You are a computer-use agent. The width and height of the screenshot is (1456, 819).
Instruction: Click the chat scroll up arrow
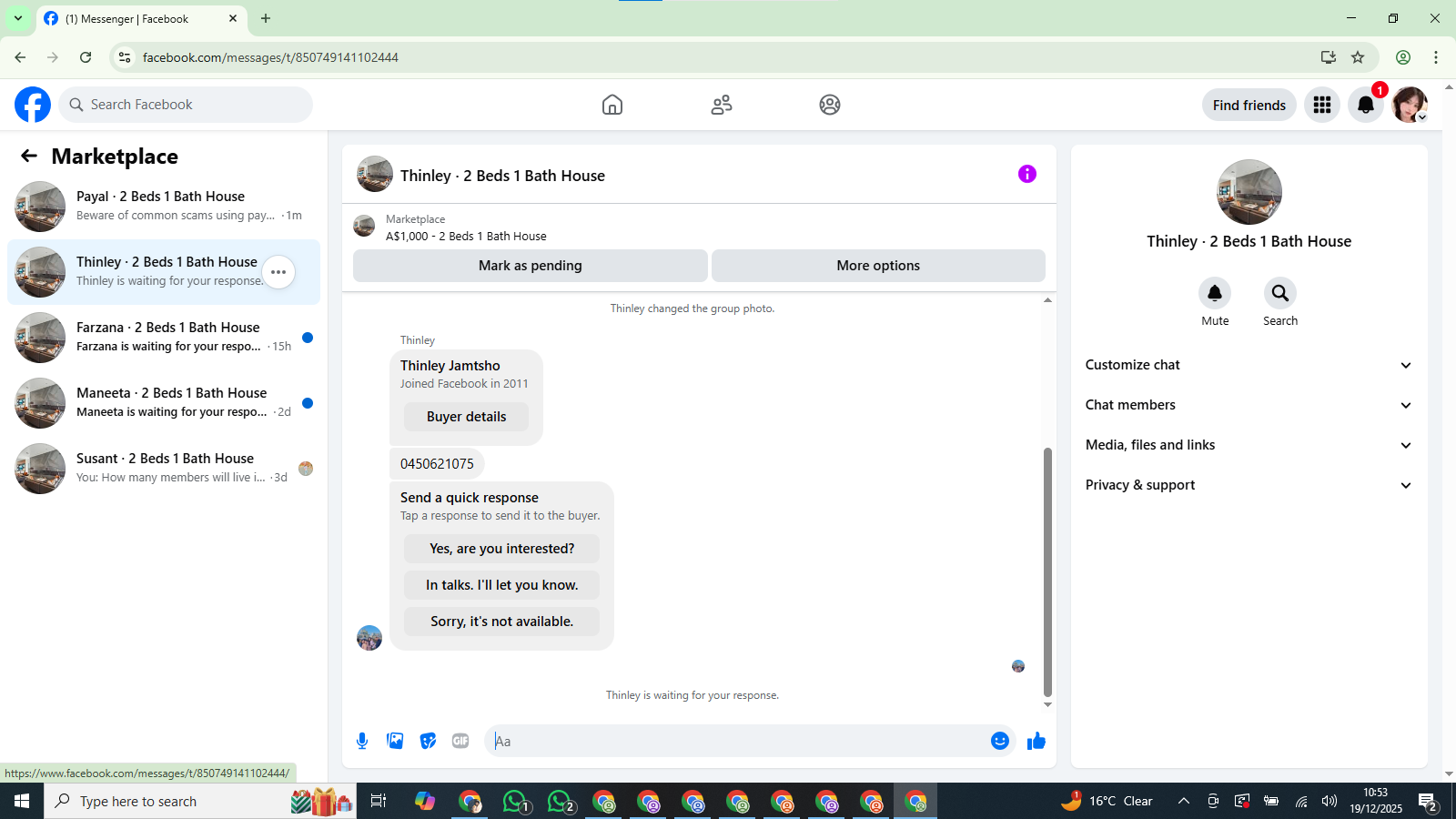(1047, 299)
